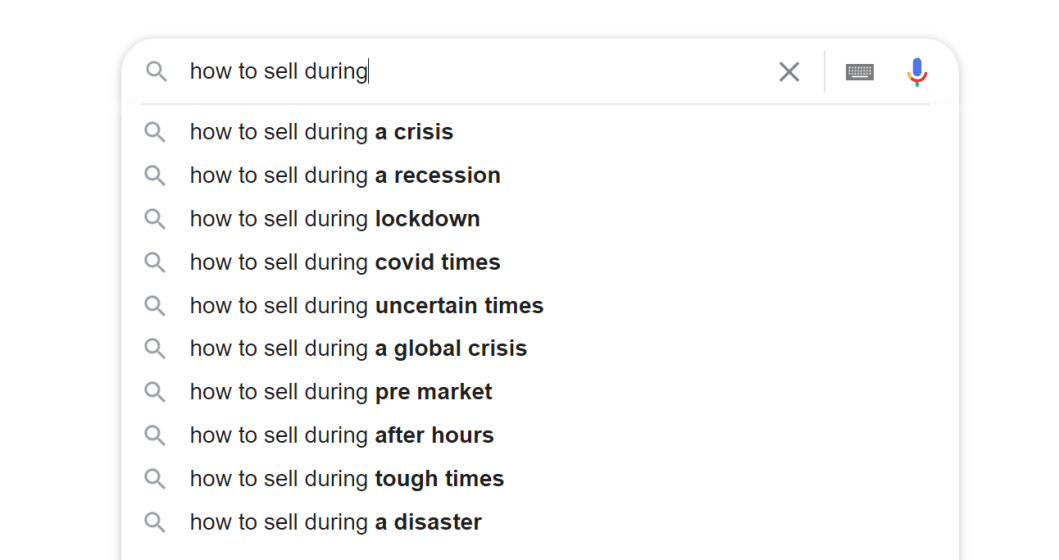
Task: Pick 'how to sell during uncertain times'
Action: point(540,305)
